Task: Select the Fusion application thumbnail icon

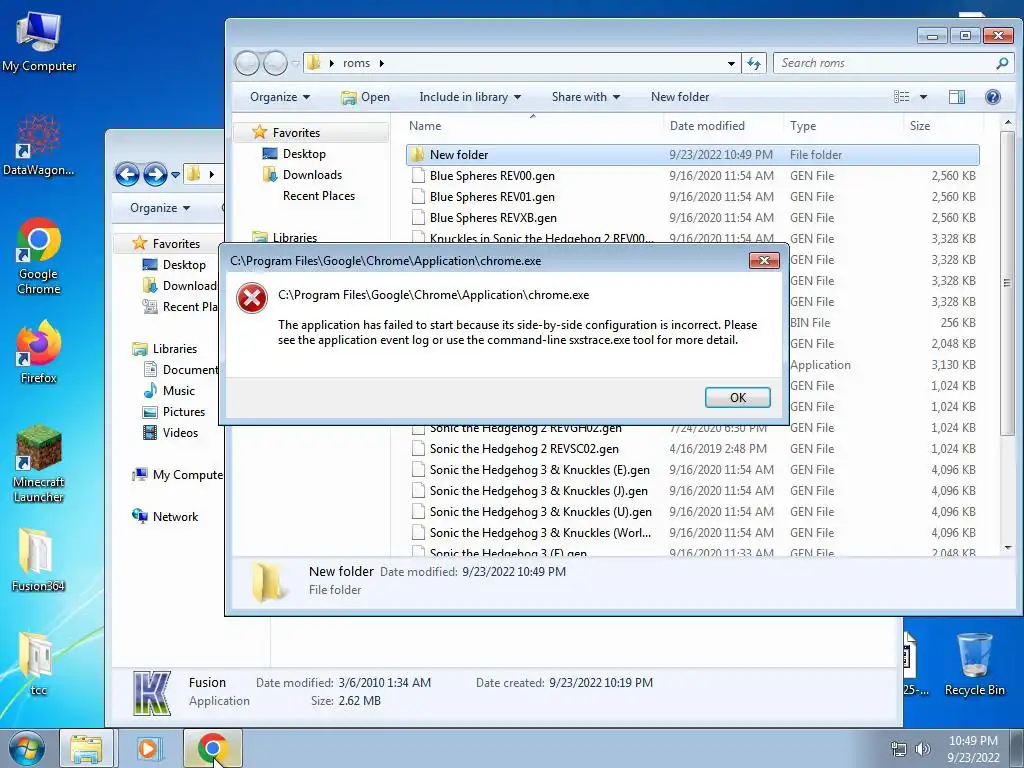Action: 152,692
